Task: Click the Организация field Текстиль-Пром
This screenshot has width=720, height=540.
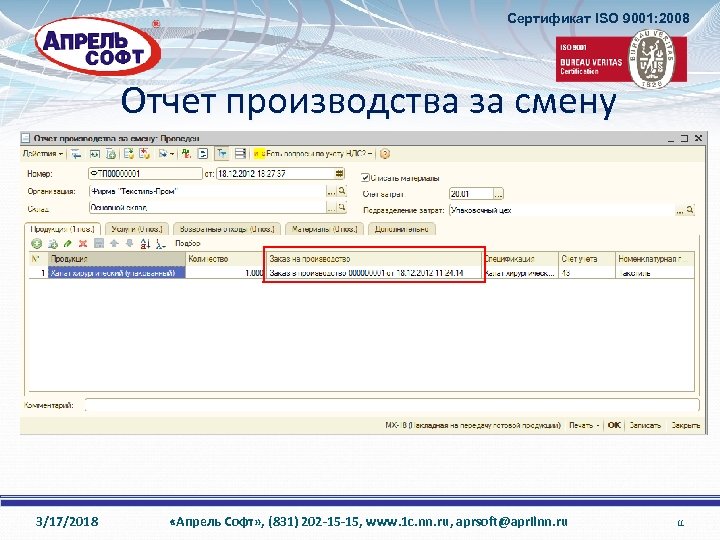Action: pyautogui.click(x=207, y=191)
